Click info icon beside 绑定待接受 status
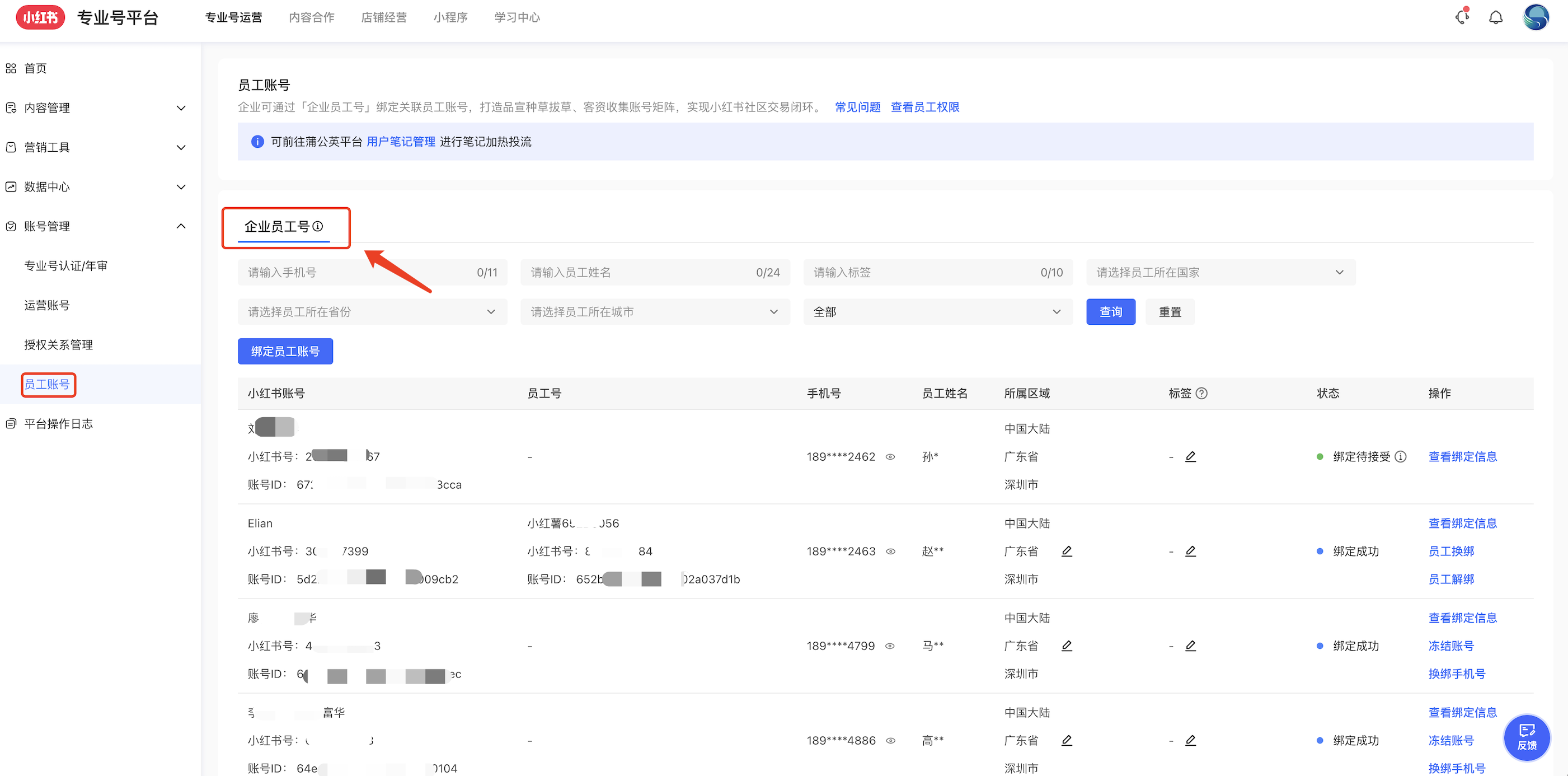The height and width of the screenshot is (776, 1568). [x=1400, y=456]
